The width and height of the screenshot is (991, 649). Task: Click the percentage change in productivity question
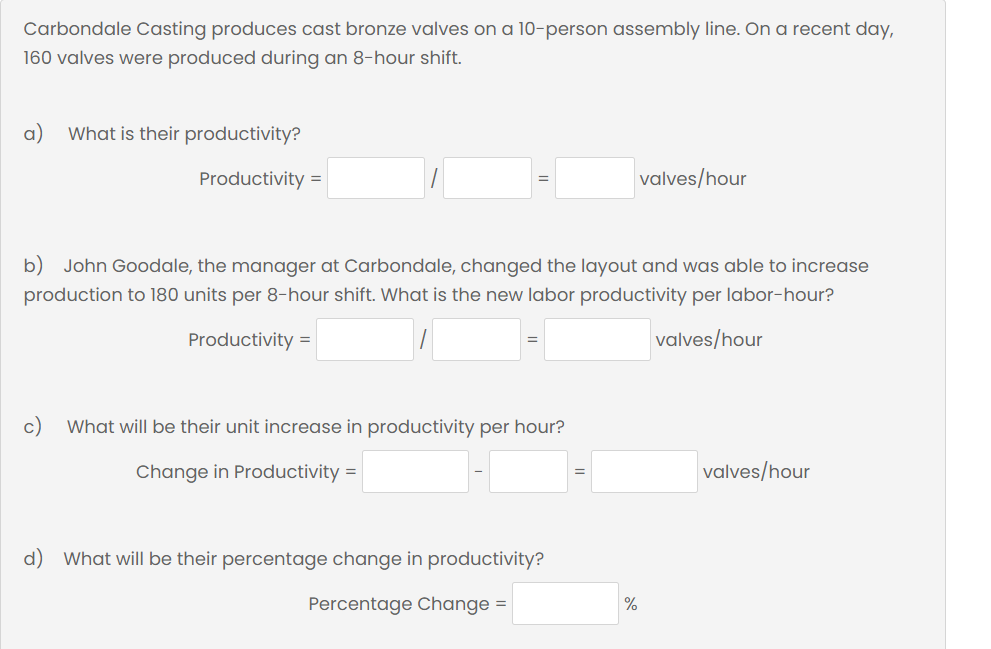[x=303, y=559]
